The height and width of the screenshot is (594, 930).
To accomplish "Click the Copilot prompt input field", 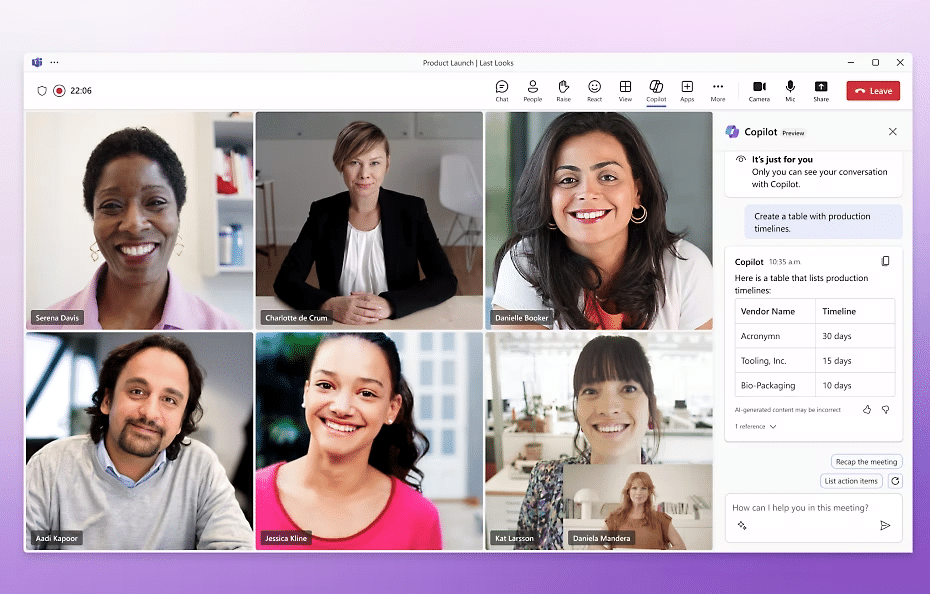I will coord(800,508).
